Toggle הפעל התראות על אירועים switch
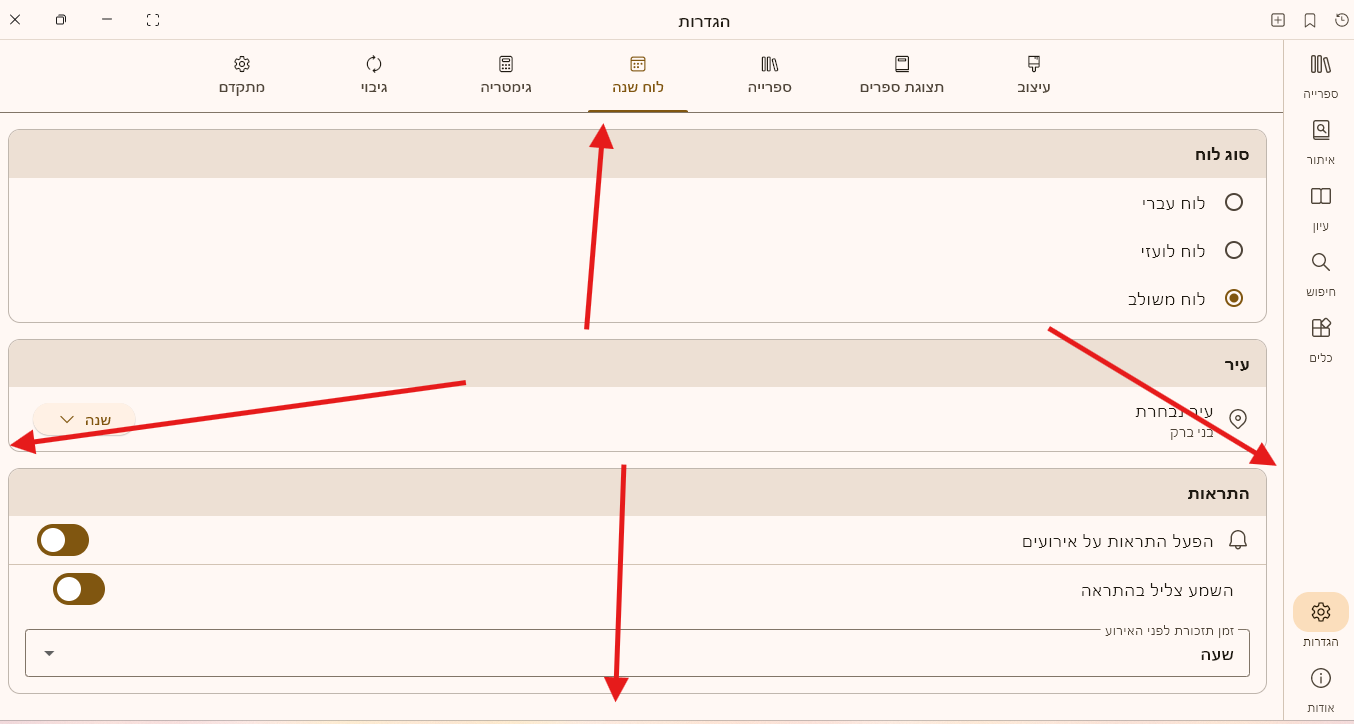 pos(63,540)
